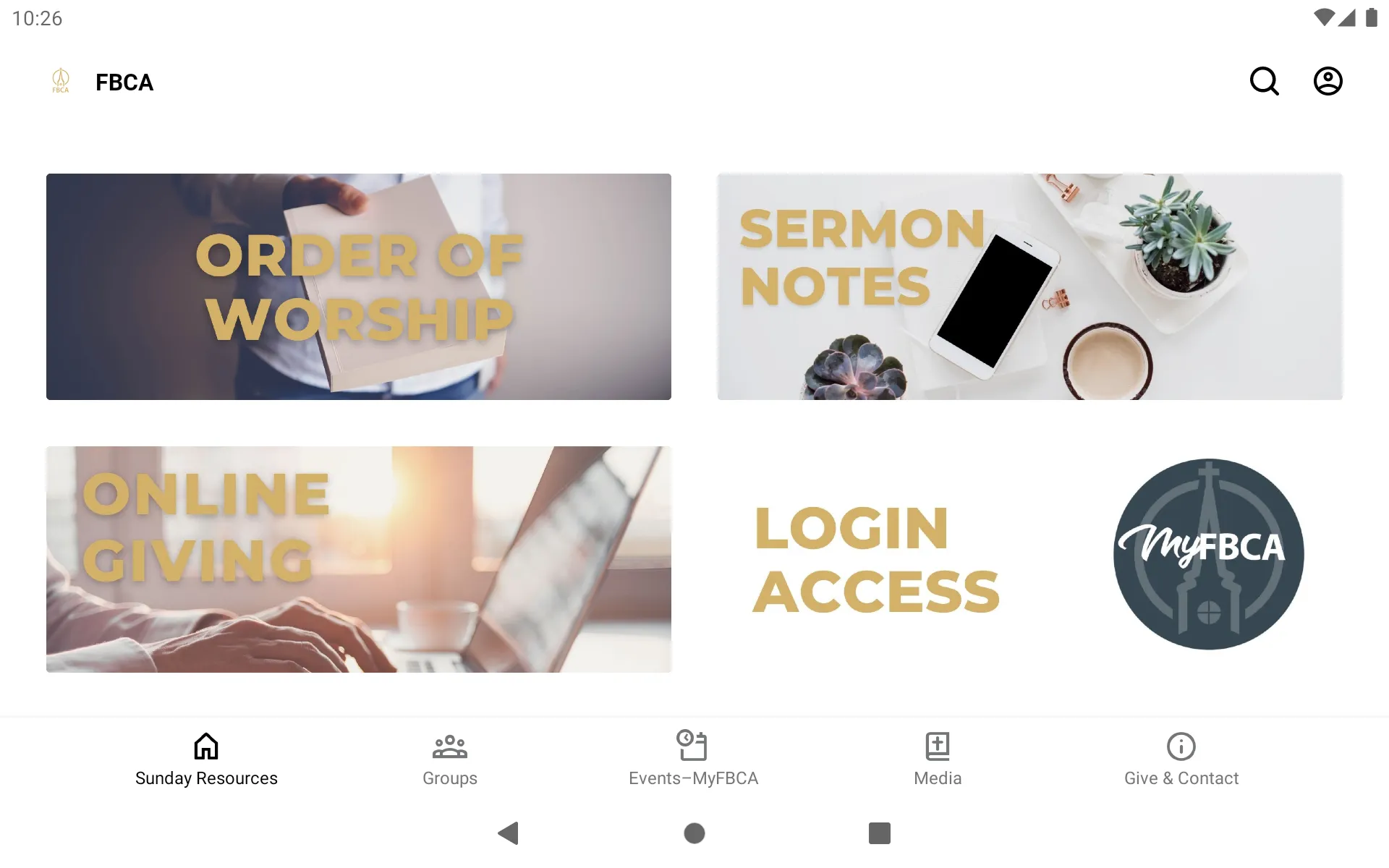Expand the Give & Contact dropdown
The height and width of the screenshot is (868, 1389).
tap(1182, 758)
